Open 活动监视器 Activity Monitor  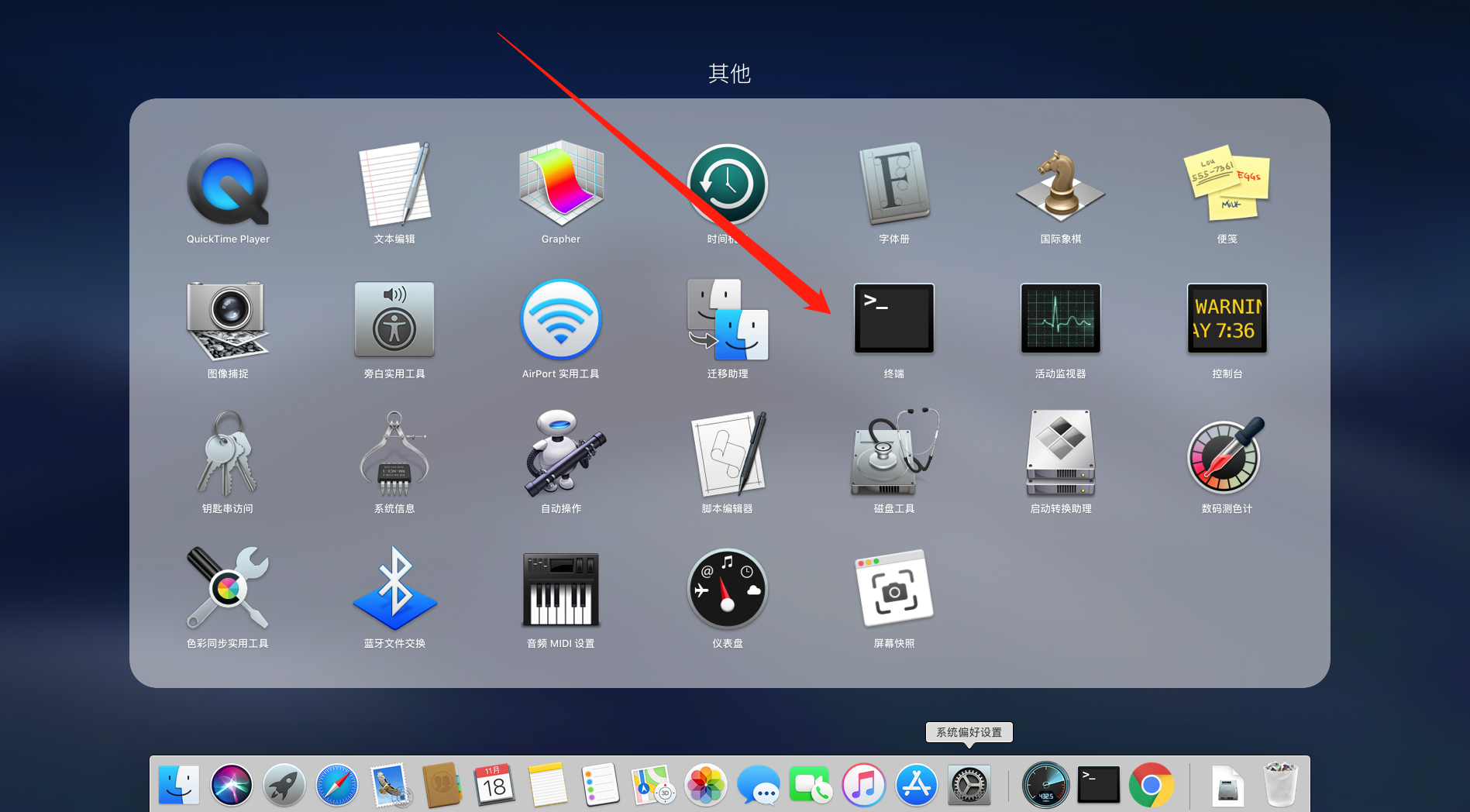tap(1061, 318)
